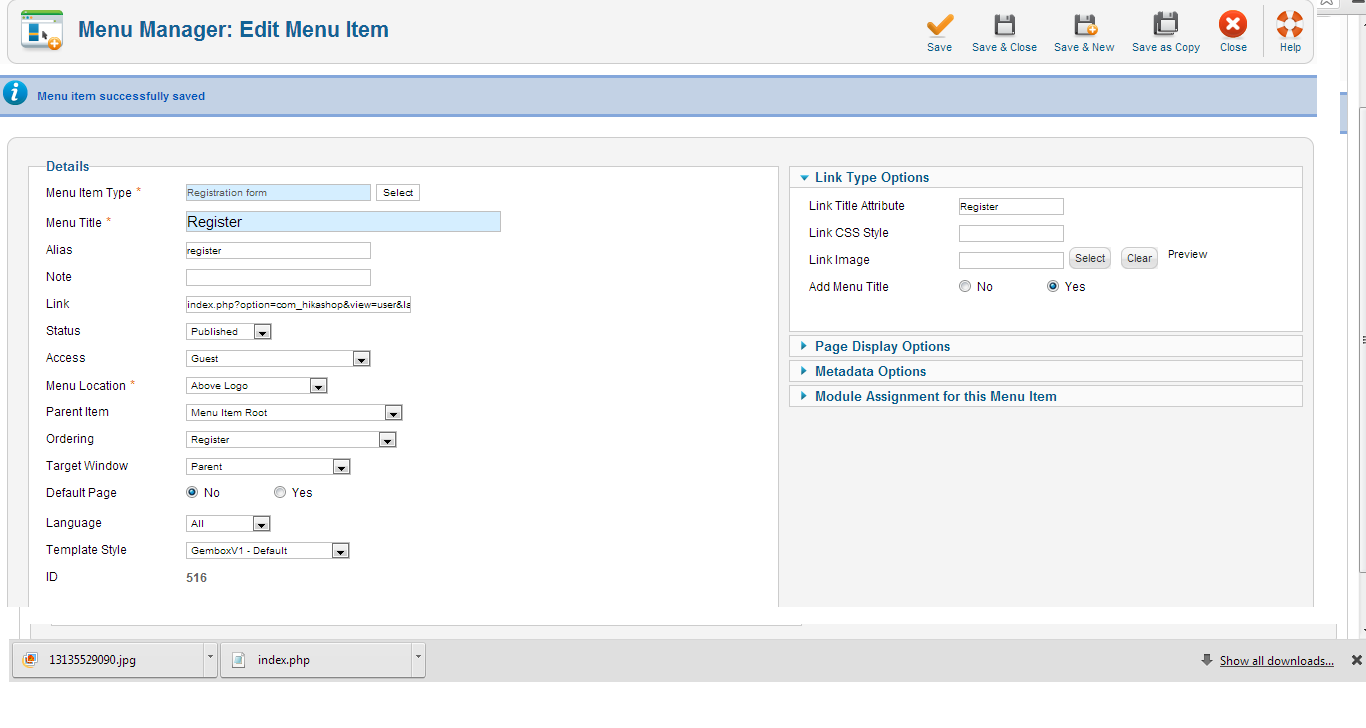Open Parent Item Menu Item Root dropdown
This screenshot has height=728, width=1366.
click(x=294, y=412)
